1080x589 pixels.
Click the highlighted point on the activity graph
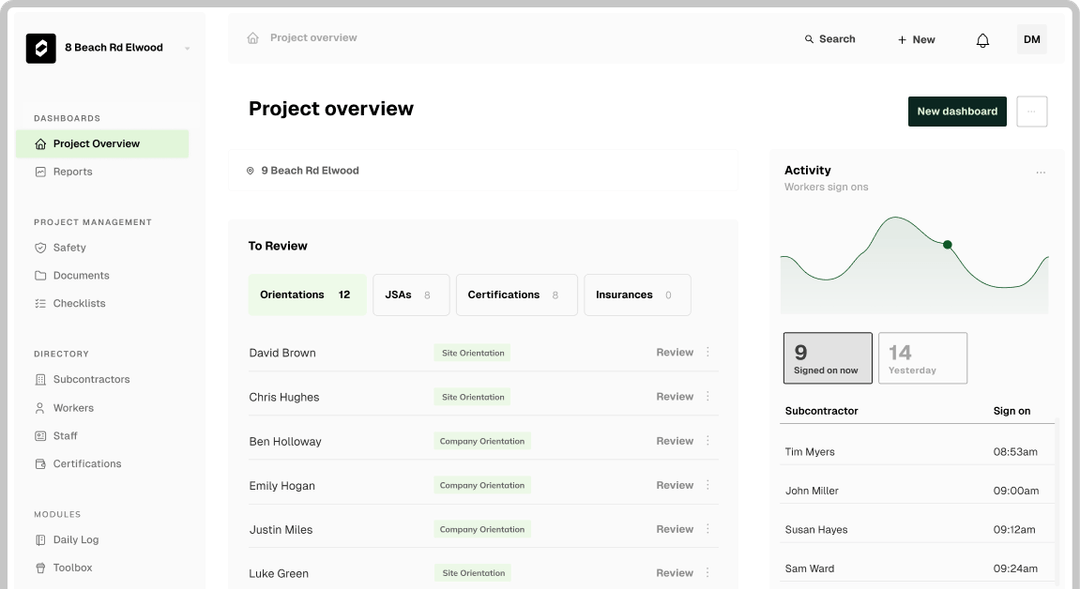pos(947,243)
